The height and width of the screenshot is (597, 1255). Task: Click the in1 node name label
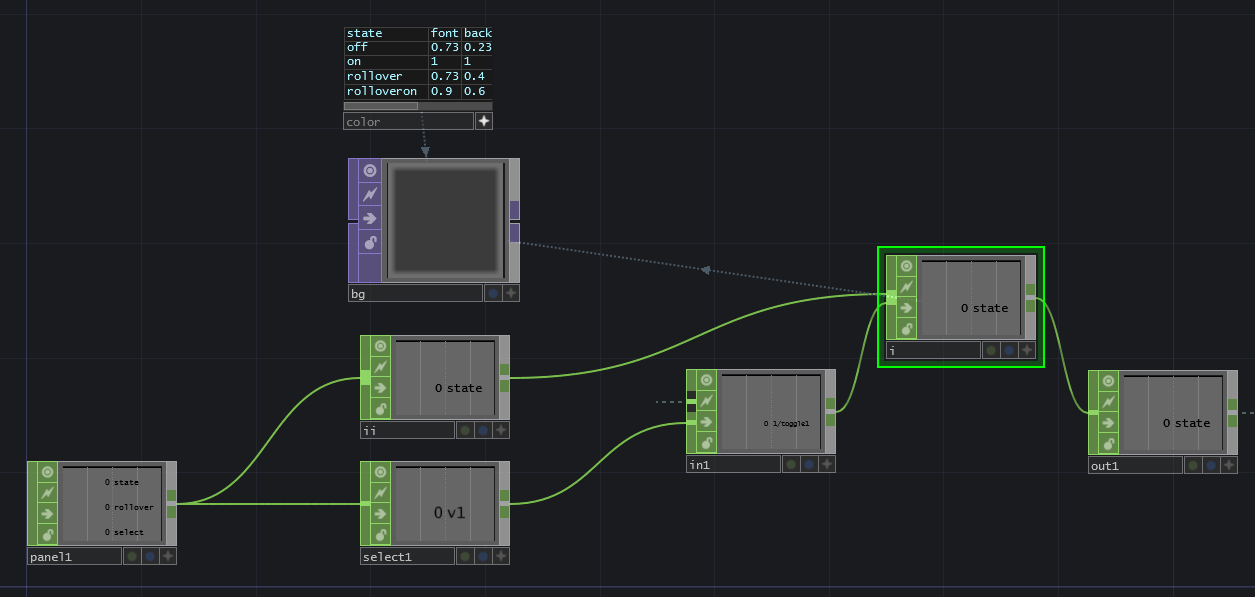pyautogui.click(x=733, y=464)
